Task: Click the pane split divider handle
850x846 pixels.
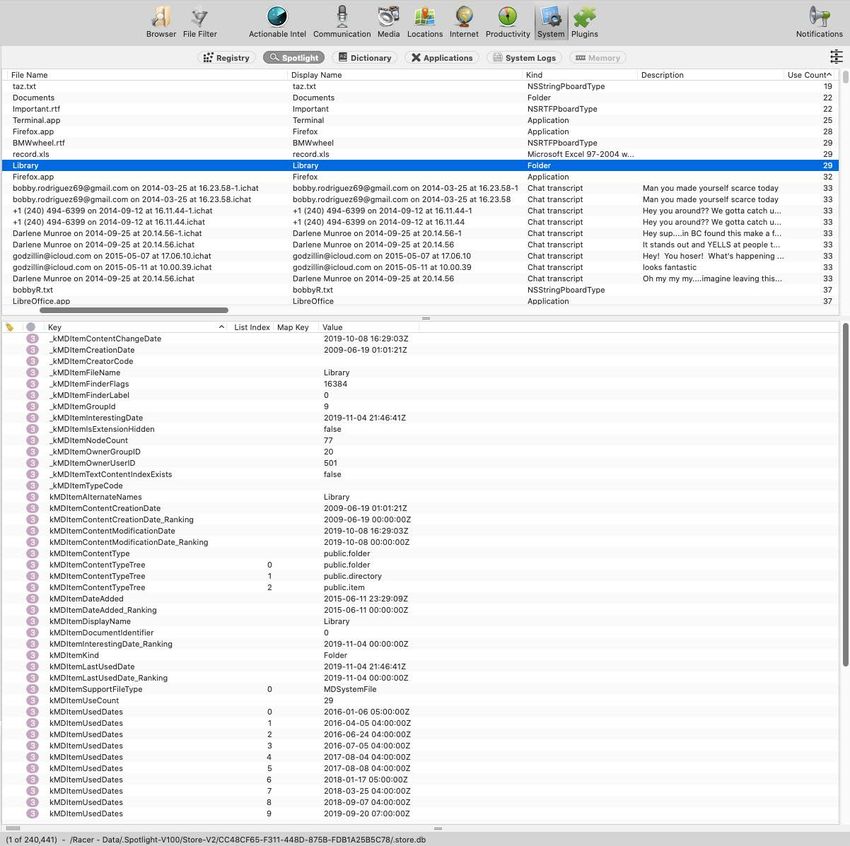Action: pos(426,318)
